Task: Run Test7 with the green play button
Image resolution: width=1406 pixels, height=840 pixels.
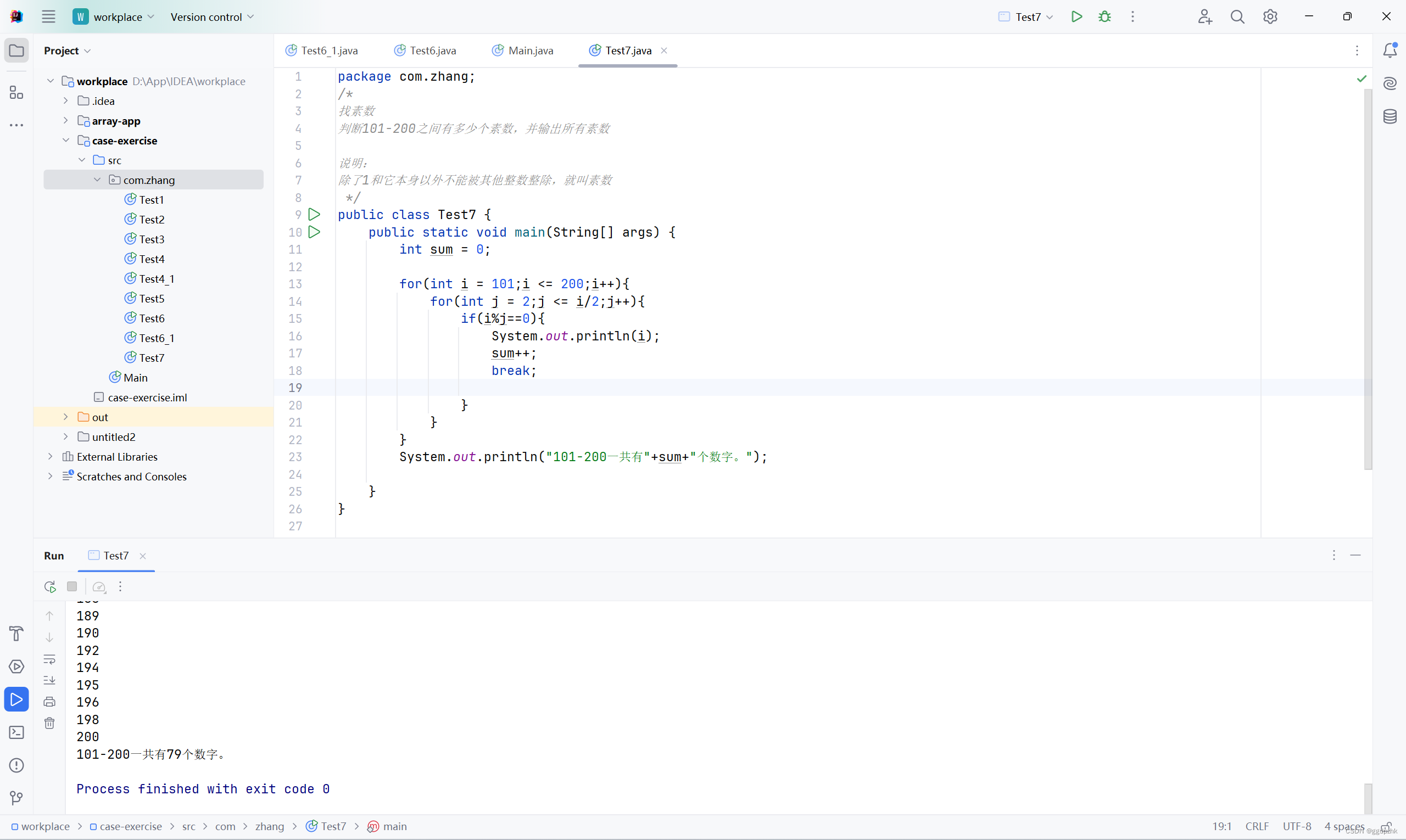Action: pos(1076,16)
